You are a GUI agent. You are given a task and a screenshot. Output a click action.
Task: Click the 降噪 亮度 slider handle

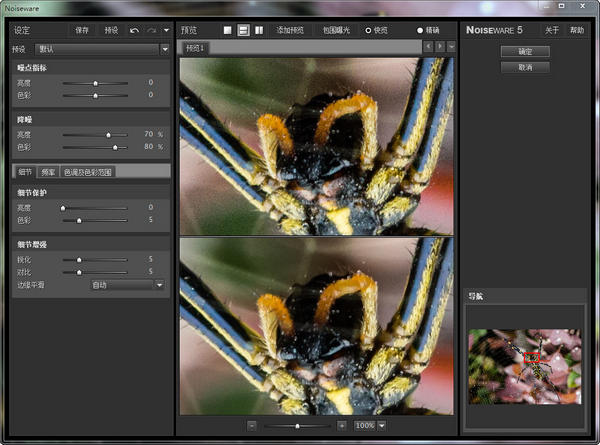(x=109, y=134)
